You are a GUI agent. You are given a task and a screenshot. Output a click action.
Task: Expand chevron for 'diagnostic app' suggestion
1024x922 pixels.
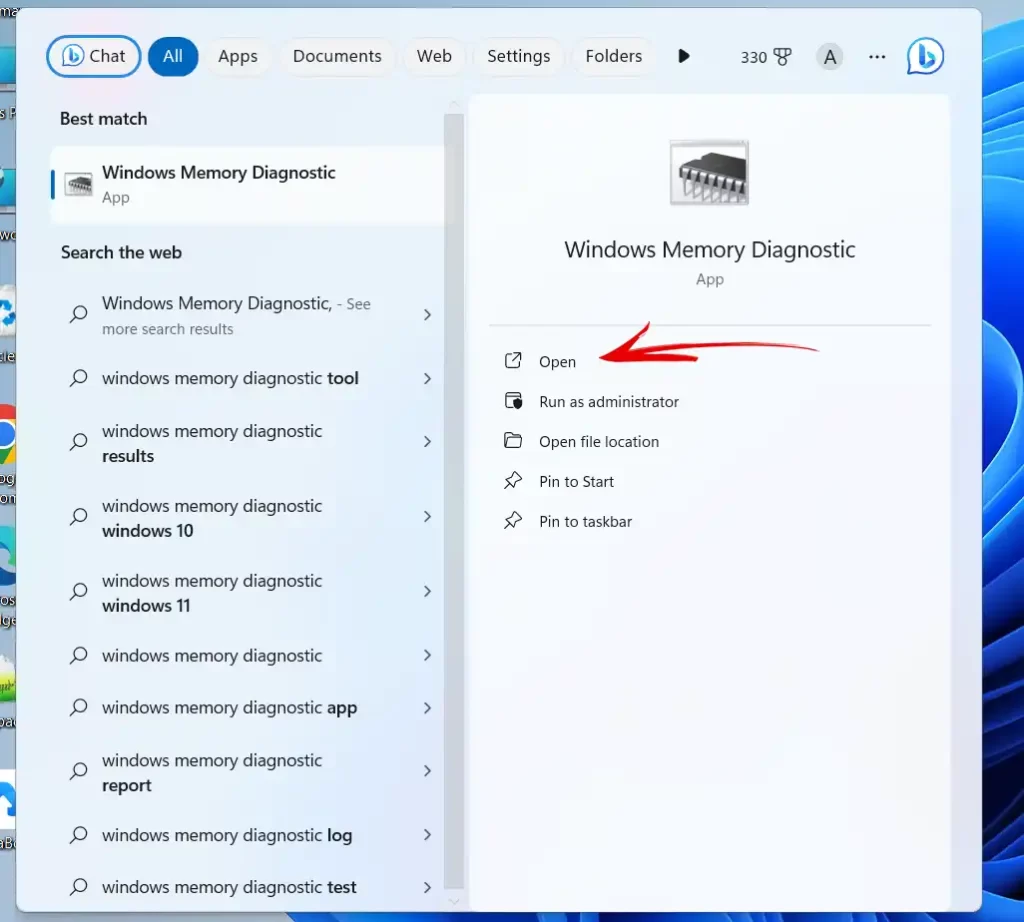[x=427, y=708]
